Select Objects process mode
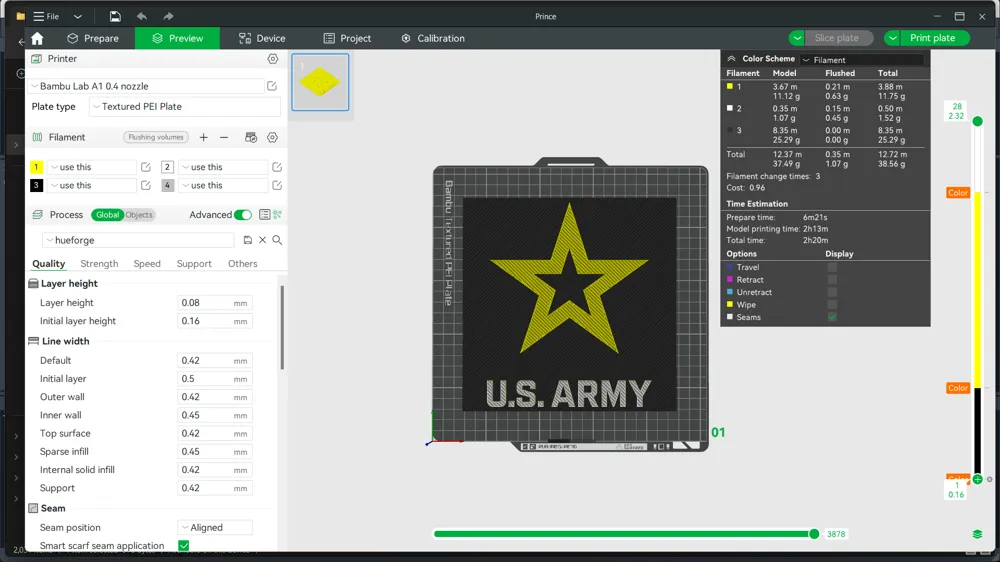This screenshot has width=1000, height=562. [139, 215]
